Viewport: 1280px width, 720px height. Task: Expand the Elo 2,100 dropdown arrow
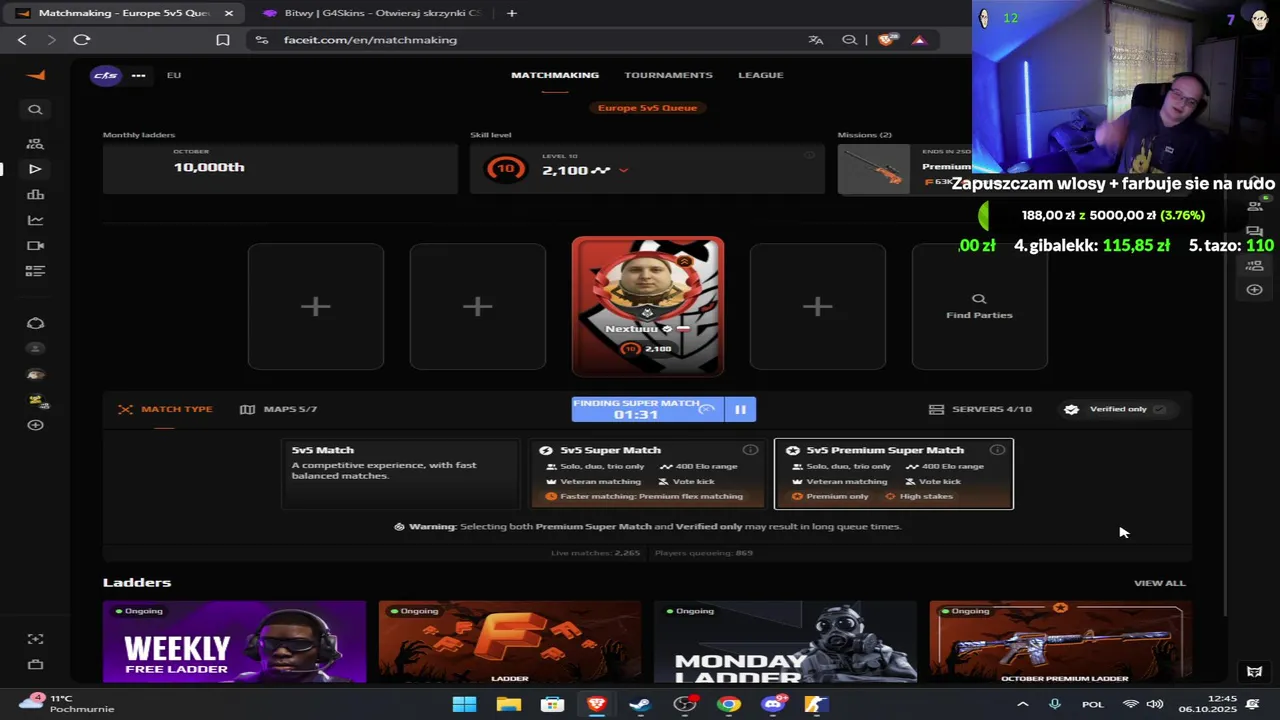pyautogui.click(x=623, y=170)
